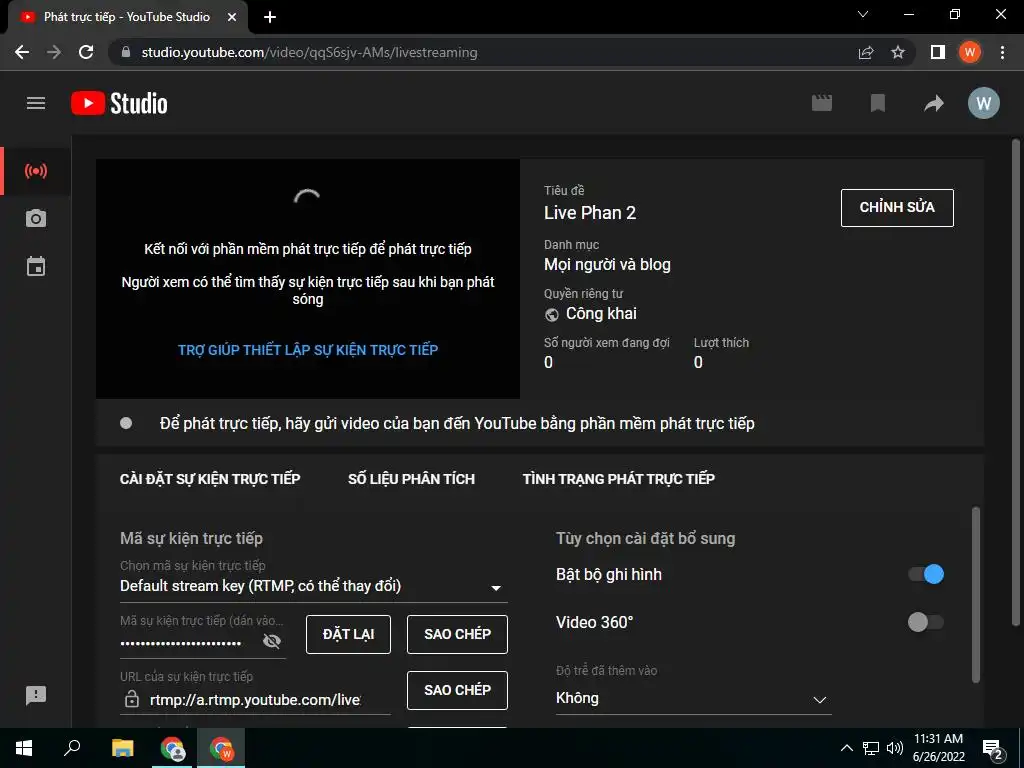1024x768 pixels.
Task: Open TRỢ GIÚP THIẾT LẬP SỰ KIỆN TRỰC TIẾP link
Action: pyautogui.click(x=308, y=350)
